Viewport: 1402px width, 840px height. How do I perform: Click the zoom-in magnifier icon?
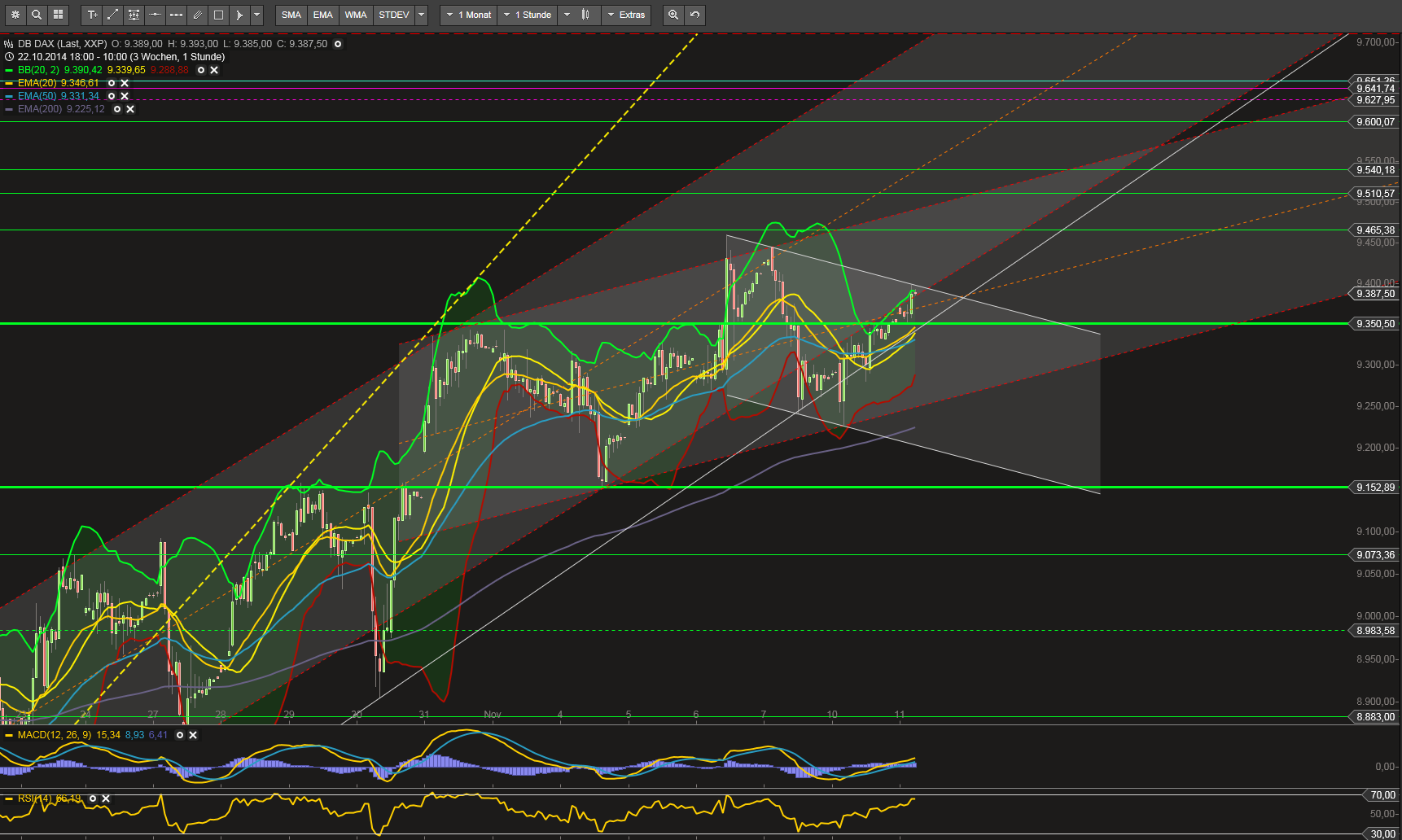(673, 15)
